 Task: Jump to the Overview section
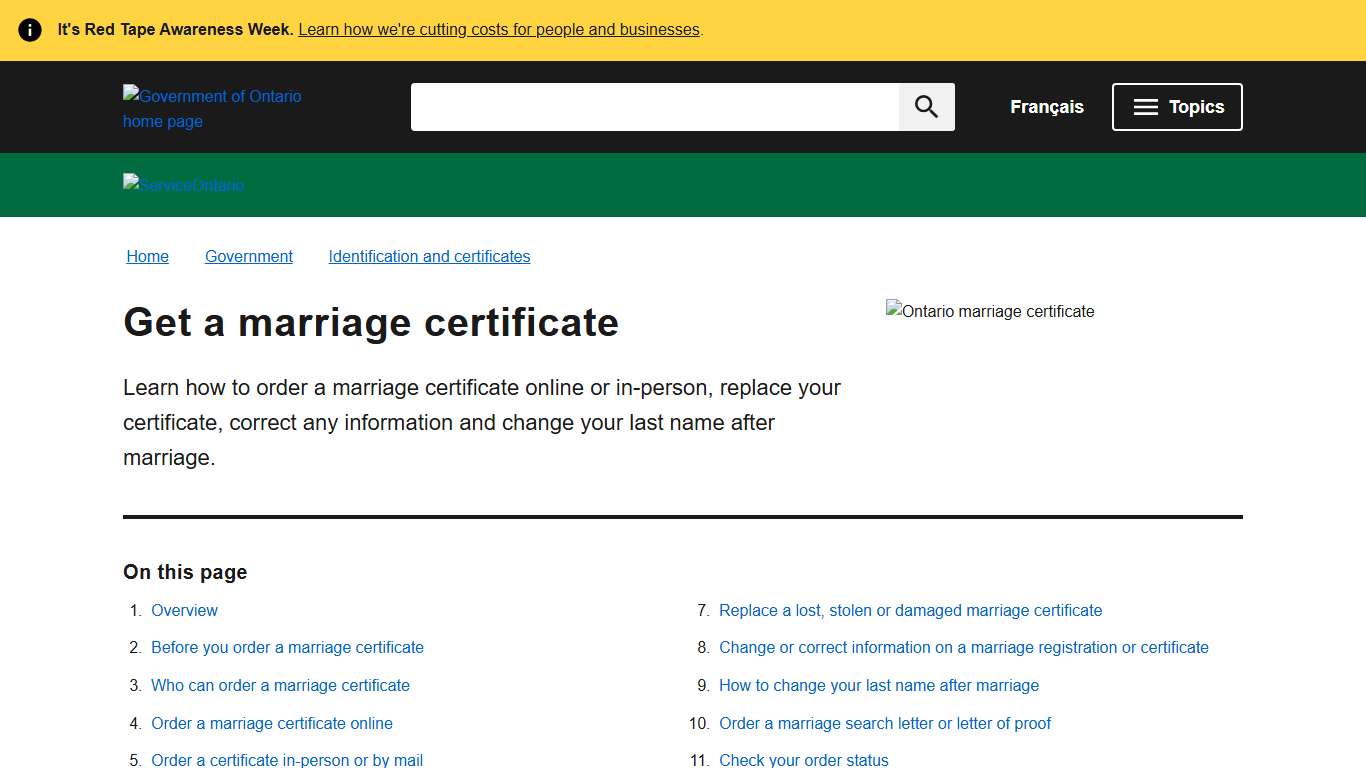(x=184, y=610)
